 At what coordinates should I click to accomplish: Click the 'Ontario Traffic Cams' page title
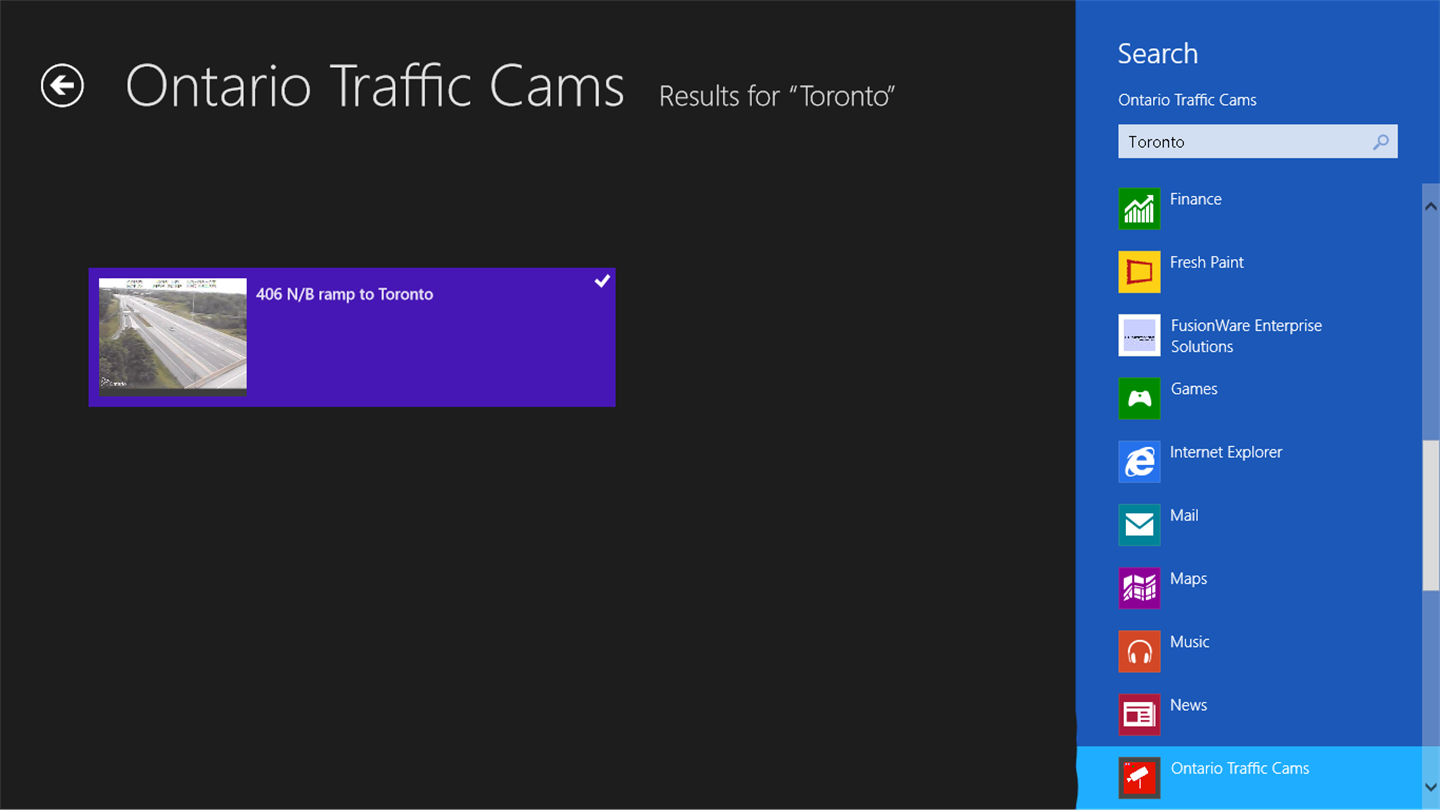375,86
